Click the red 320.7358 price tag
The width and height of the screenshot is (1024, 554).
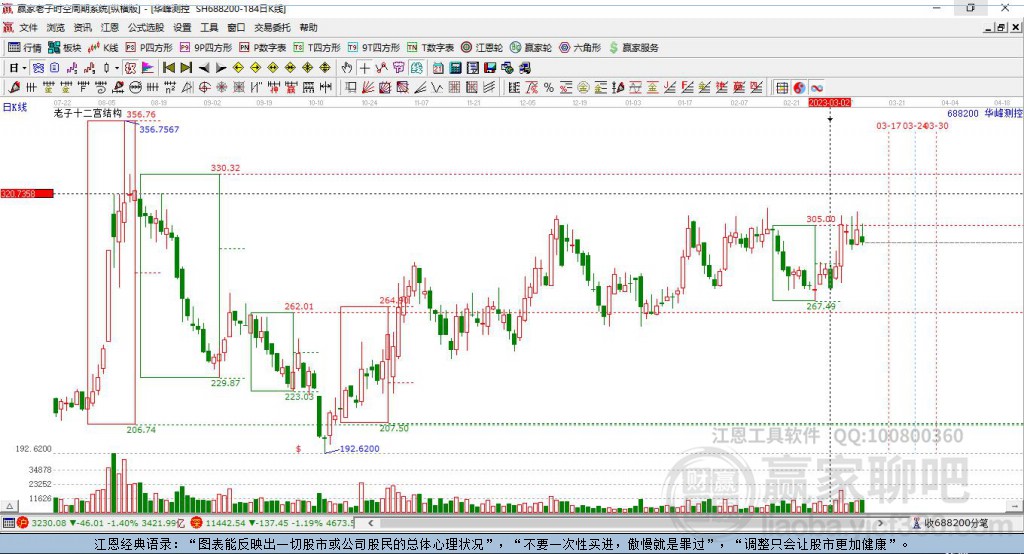(x=27, y=193)
